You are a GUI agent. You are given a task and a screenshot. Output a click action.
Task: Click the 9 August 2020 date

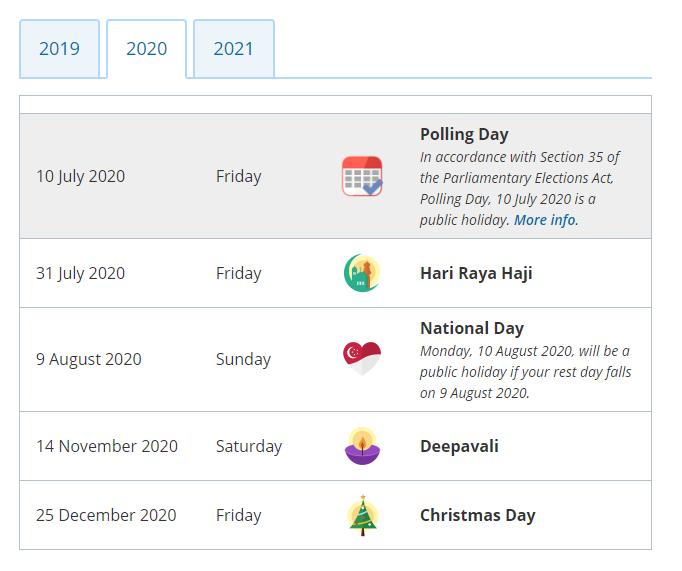point(89,360)
